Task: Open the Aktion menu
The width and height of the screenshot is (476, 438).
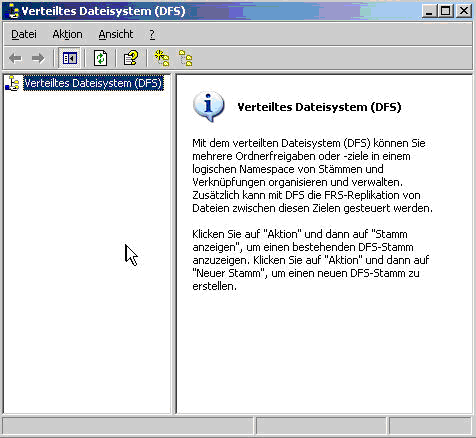Action: [67, 34]
